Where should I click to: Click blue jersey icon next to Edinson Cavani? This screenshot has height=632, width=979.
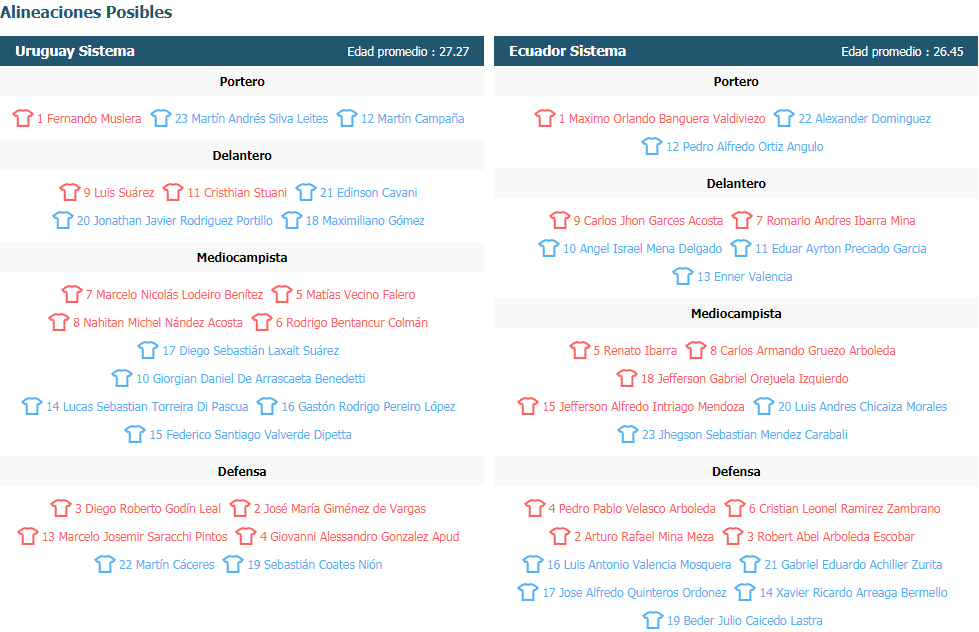[x=306, y=192]
